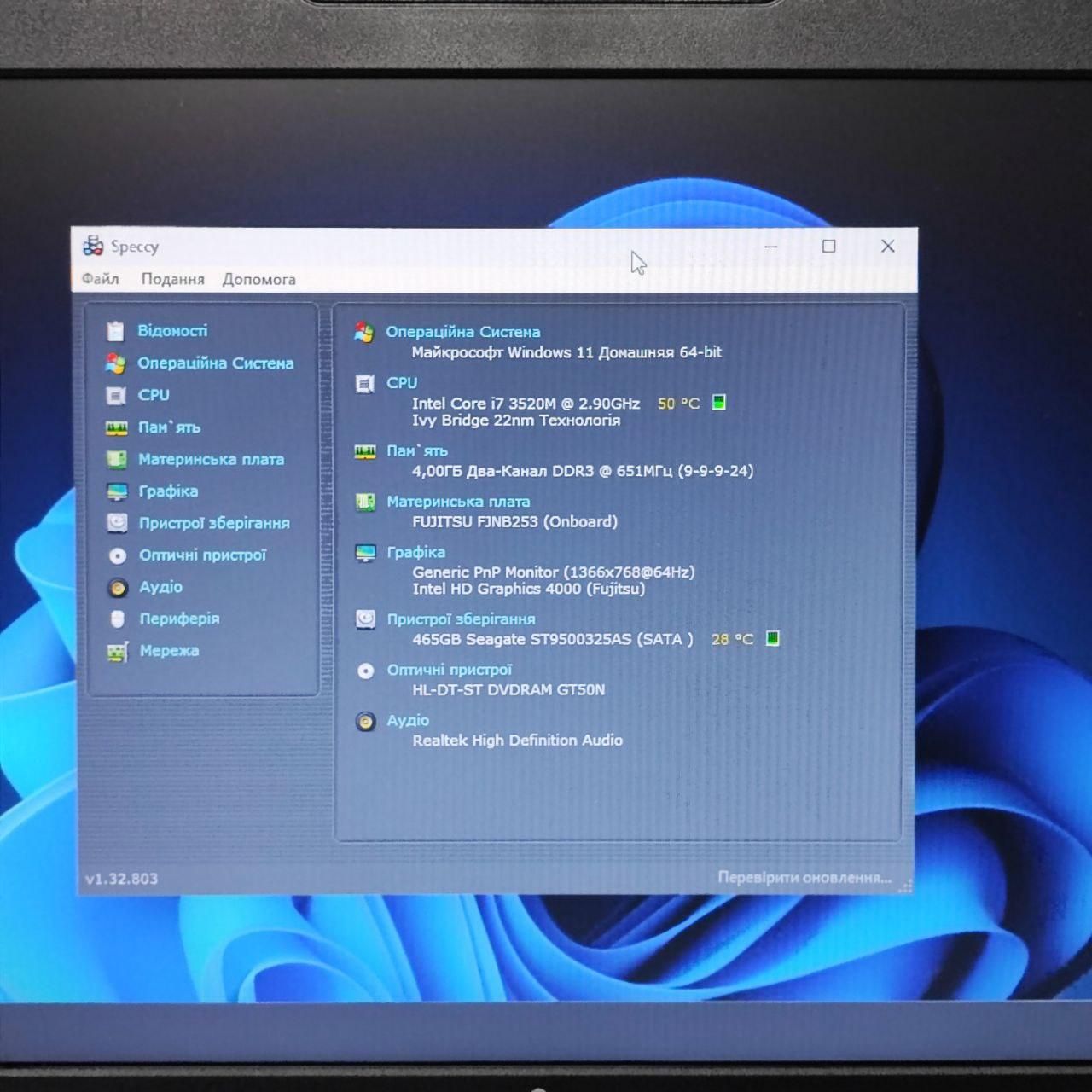1092x1092 pixels.
Task: Click the Realtek High Definition Audio text
Action: click(x=518, y=741)
